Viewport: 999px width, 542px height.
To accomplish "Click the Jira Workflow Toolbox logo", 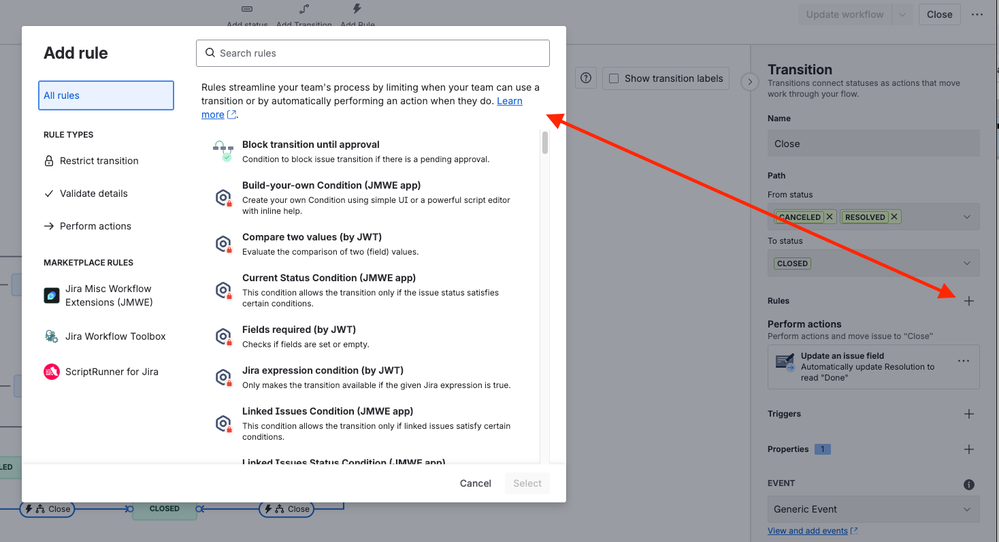I will tap(52, 336).
